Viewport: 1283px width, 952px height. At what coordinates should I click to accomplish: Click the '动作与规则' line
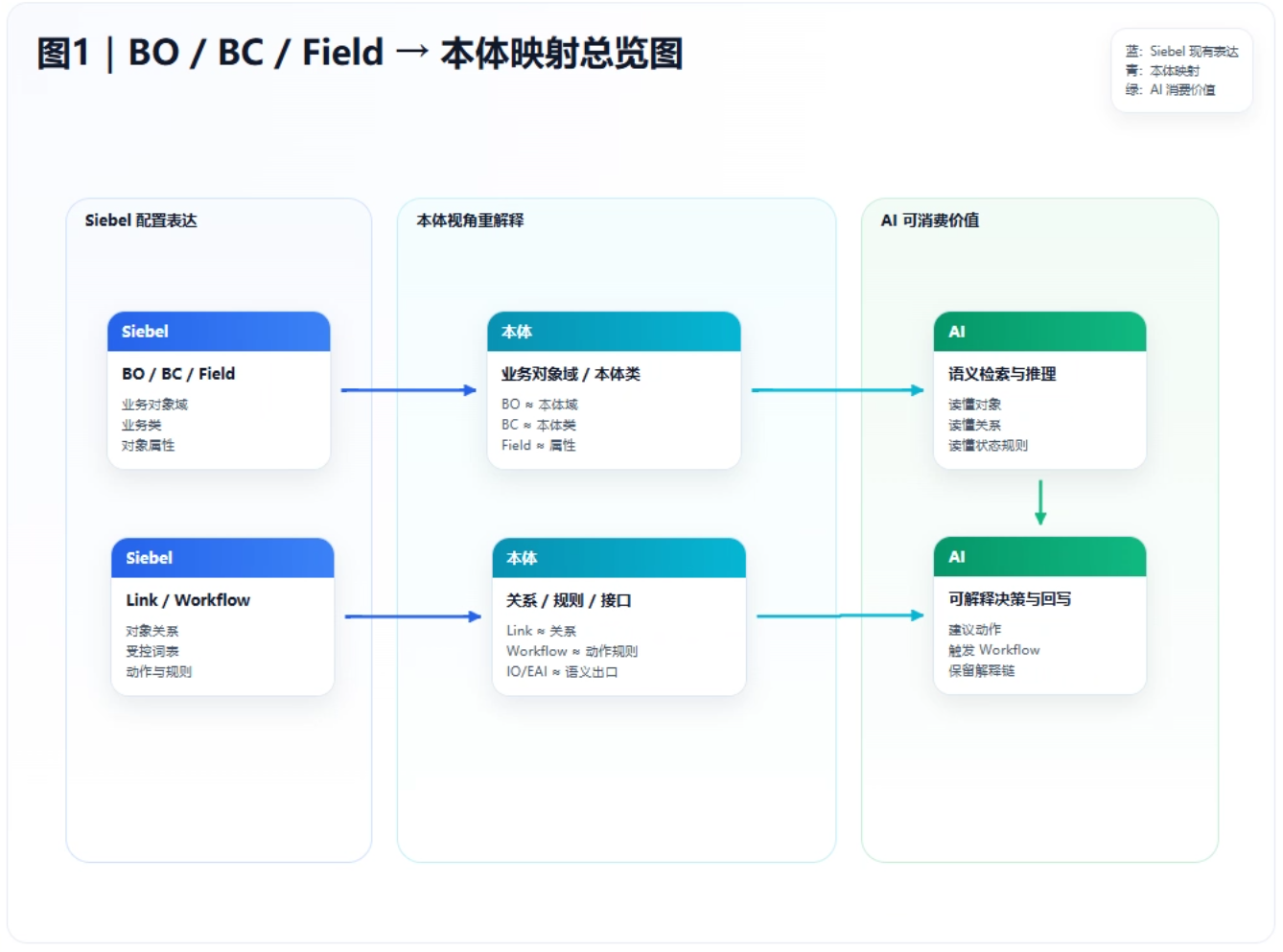(x=158, y=671)
